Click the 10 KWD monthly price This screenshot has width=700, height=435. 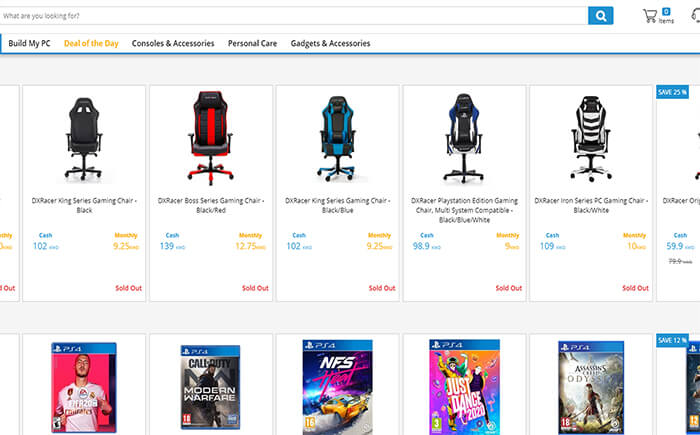(x=637, y=246)
